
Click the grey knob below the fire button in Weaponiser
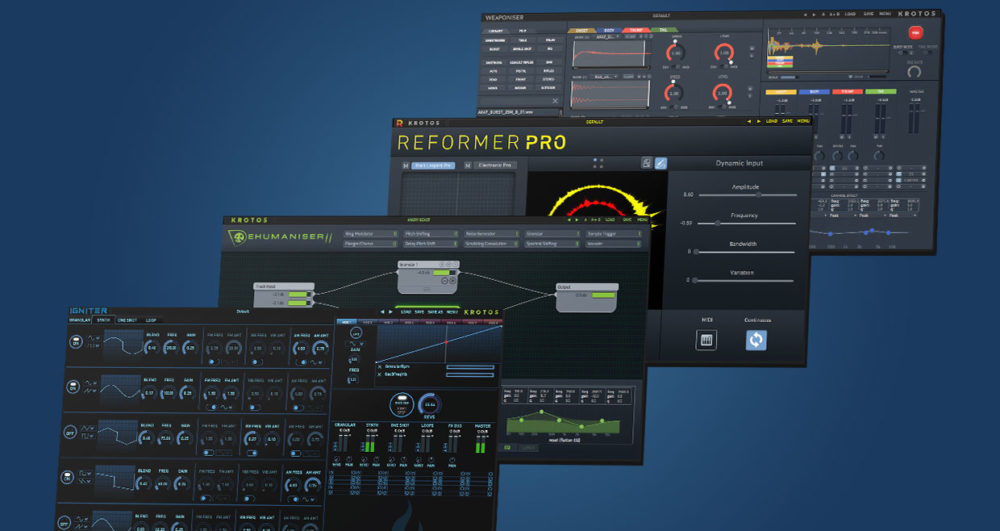[x=914, y=72]
